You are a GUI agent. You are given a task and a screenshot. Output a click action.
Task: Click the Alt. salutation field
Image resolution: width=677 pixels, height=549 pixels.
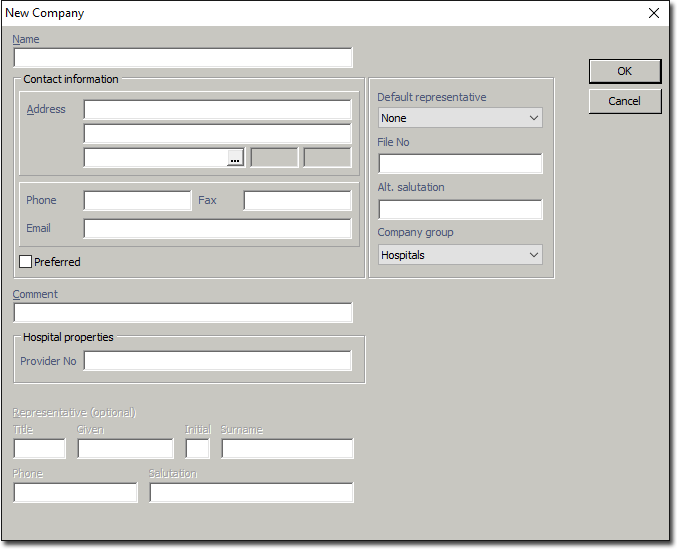tap(460, 209)
